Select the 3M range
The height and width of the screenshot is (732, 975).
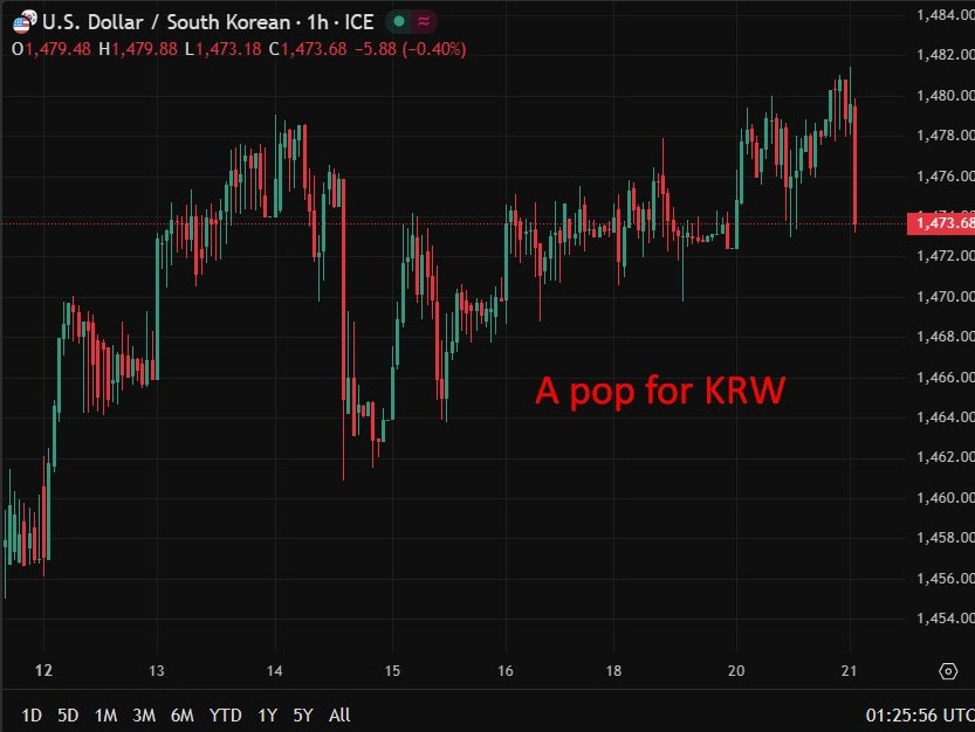pyautogui.click(x=144, y=716)
